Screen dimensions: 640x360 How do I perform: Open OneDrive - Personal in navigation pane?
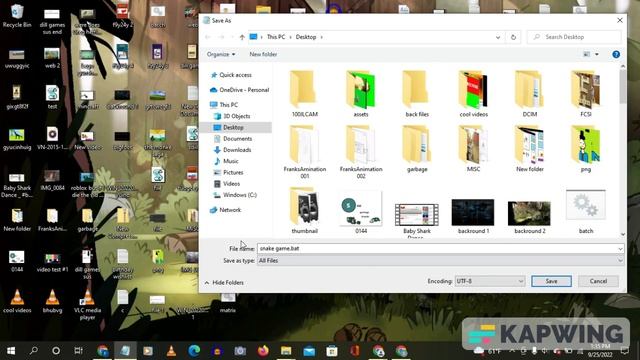coord(243,90)
